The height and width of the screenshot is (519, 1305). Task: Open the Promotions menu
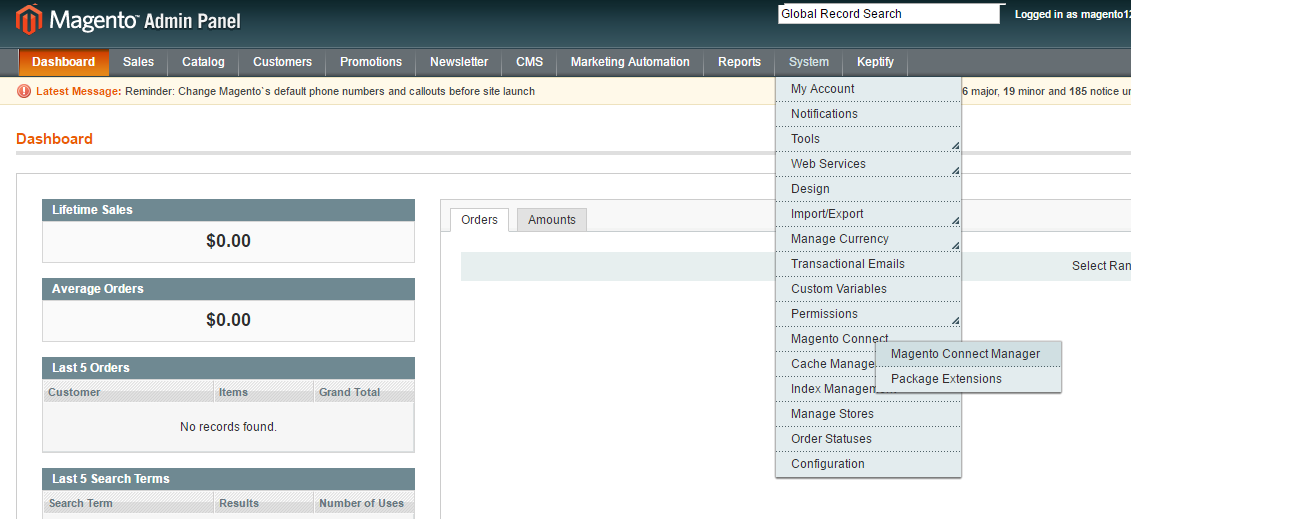tap(371, 62)
